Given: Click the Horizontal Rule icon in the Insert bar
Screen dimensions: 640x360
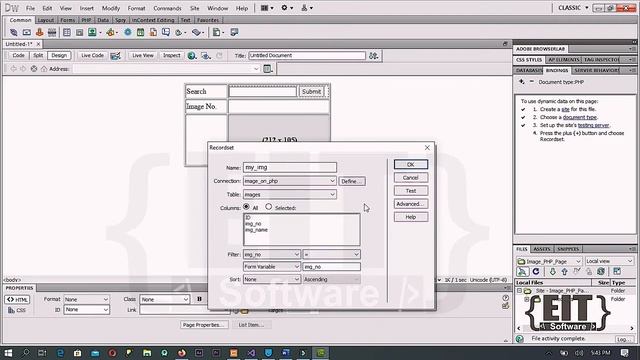Looking at the screenshot, I should (x=52, y=32).
